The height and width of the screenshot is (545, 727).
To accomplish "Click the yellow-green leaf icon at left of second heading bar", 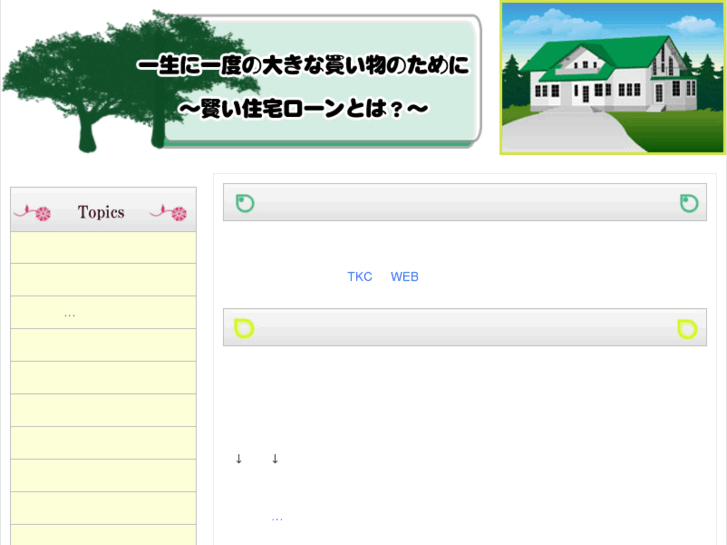I will click(244, 328).
